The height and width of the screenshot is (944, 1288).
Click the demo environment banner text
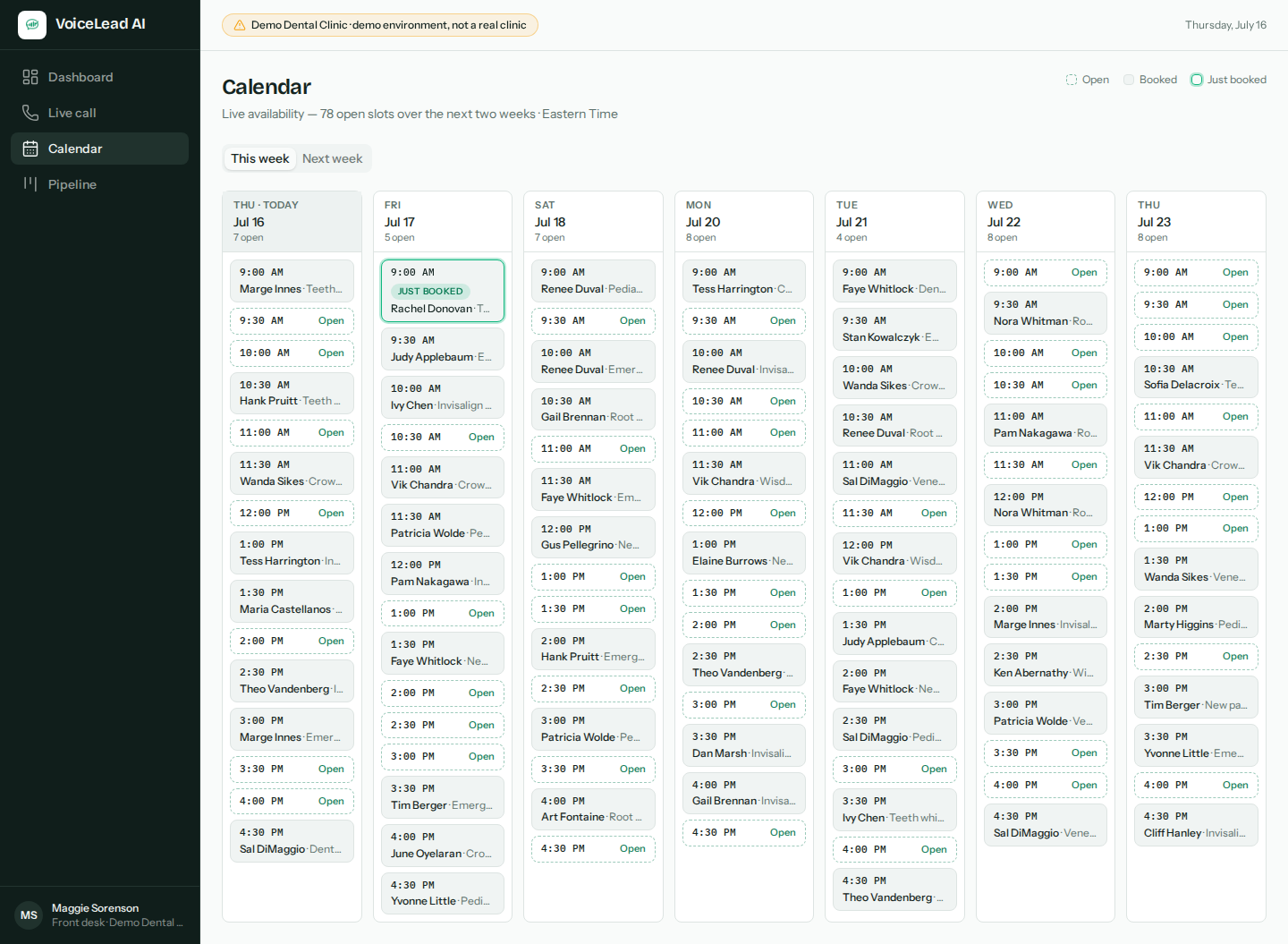coord(388,25)
